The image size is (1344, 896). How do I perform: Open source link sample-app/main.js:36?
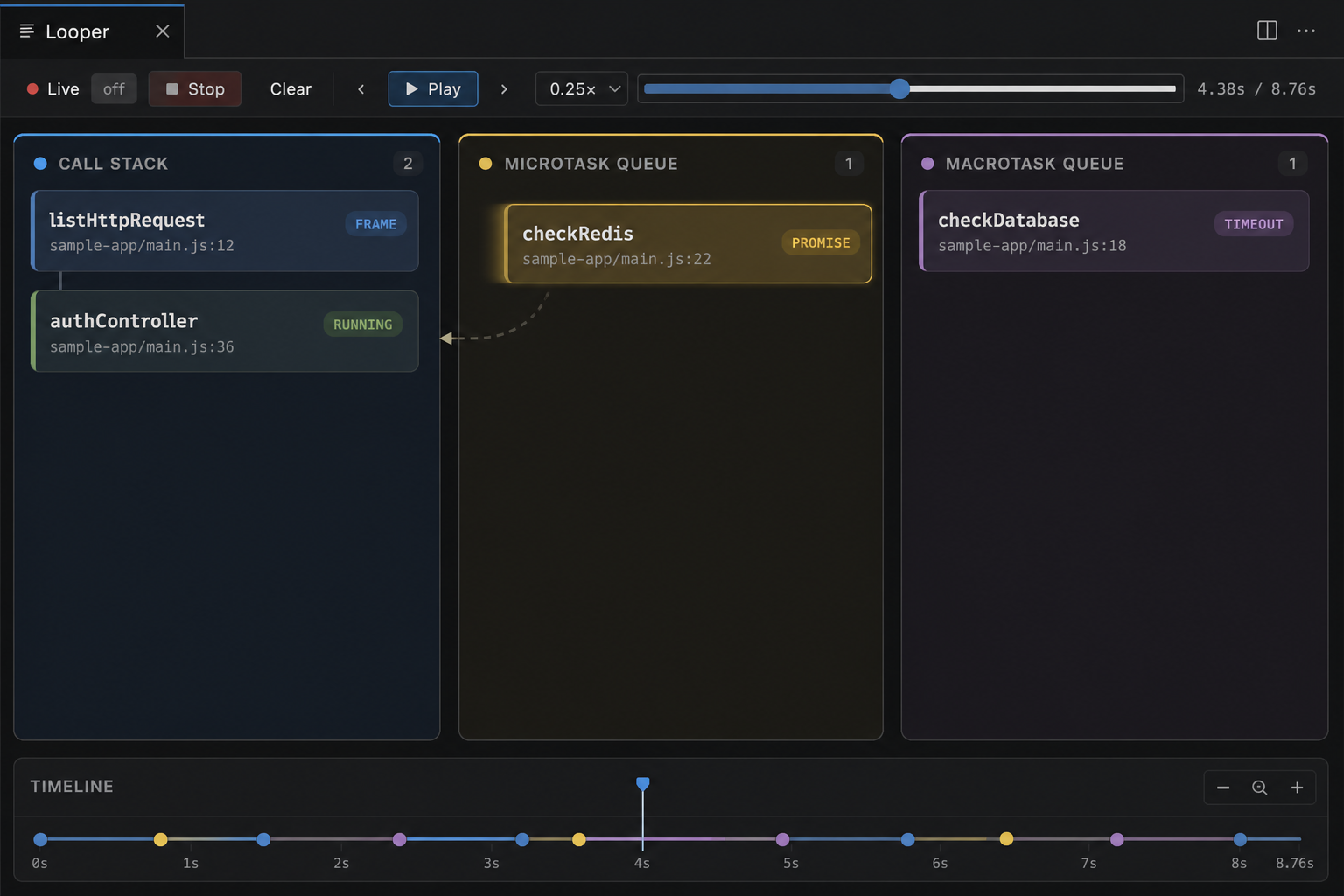coord(142,346)
